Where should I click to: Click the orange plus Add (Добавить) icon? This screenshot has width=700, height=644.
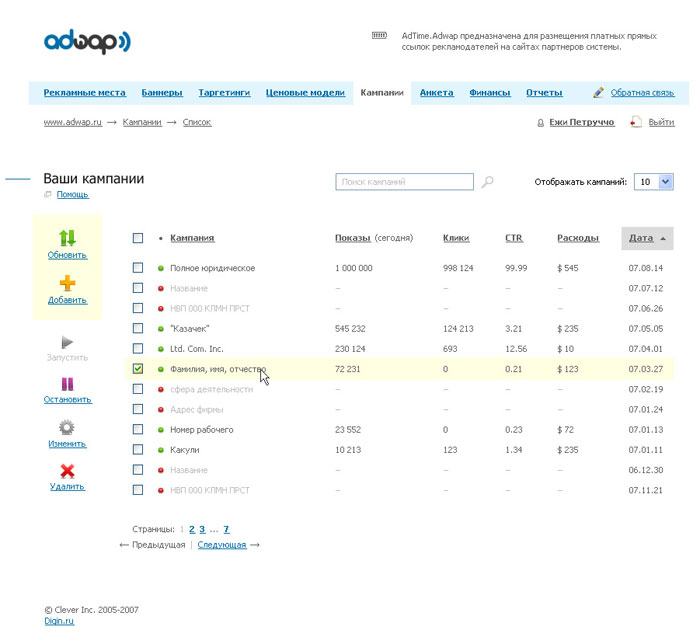pos(67,284)
